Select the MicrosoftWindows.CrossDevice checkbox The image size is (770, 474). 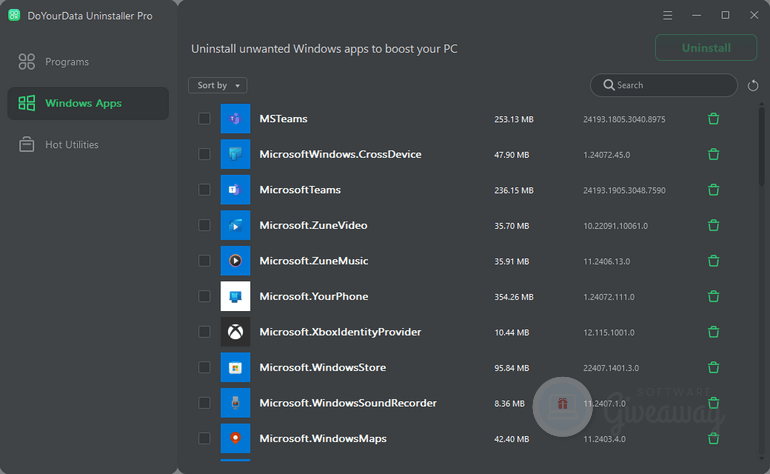pyautogui.click(x=204, y=154)
